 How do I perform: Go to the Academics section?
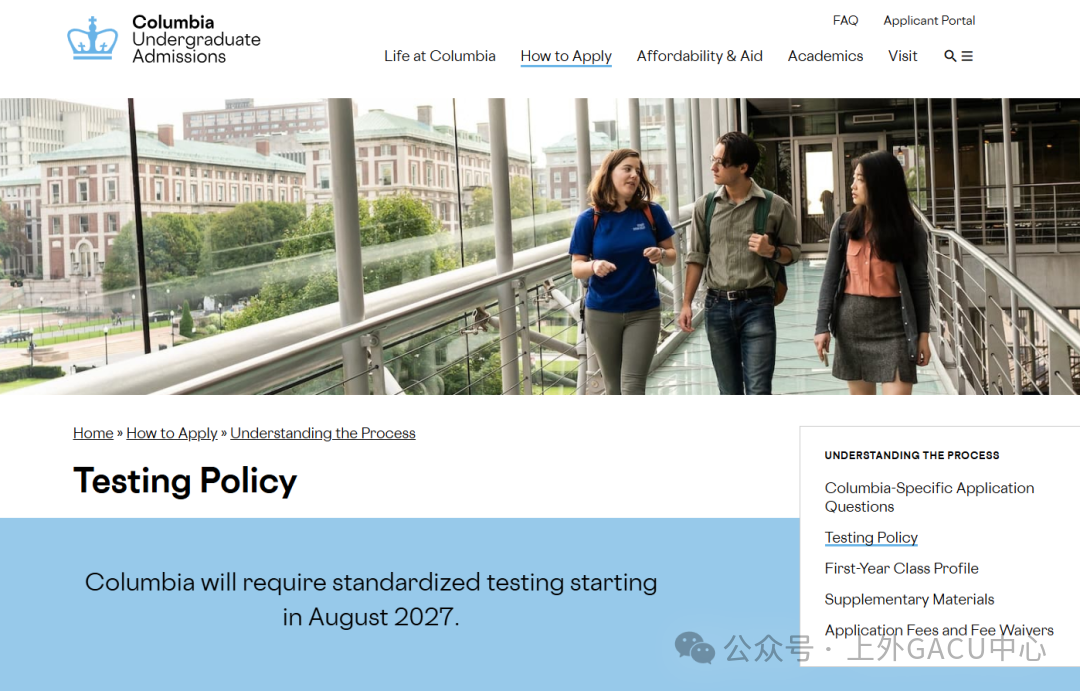(x=825, y=56)
